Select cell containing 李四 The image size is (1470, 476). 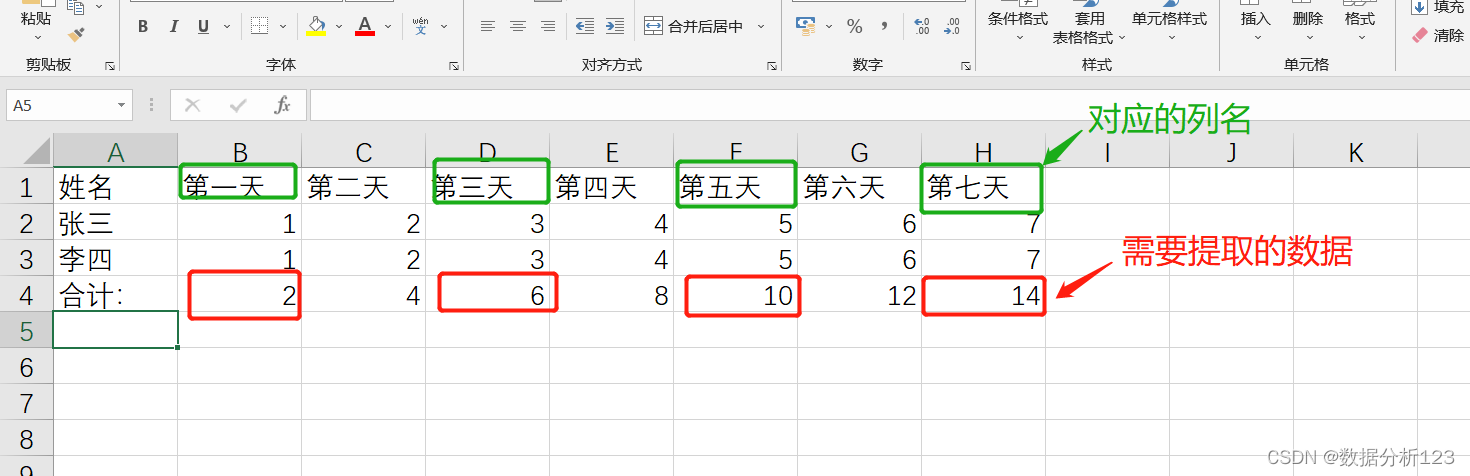pyautogui.click(x=115, y=259)
